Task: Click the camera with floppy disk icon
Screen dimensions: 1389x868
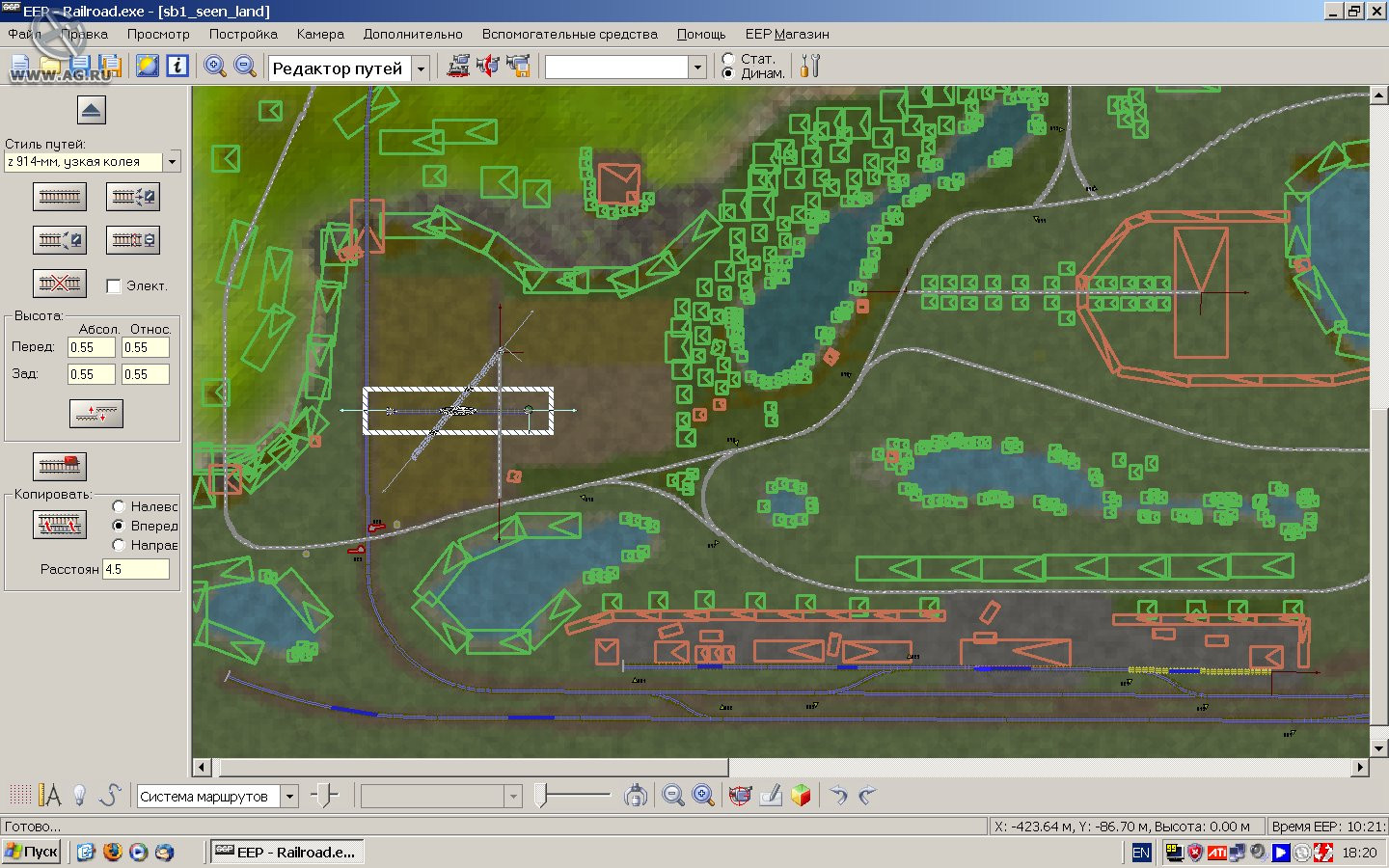Action: (x=519, y=66)
